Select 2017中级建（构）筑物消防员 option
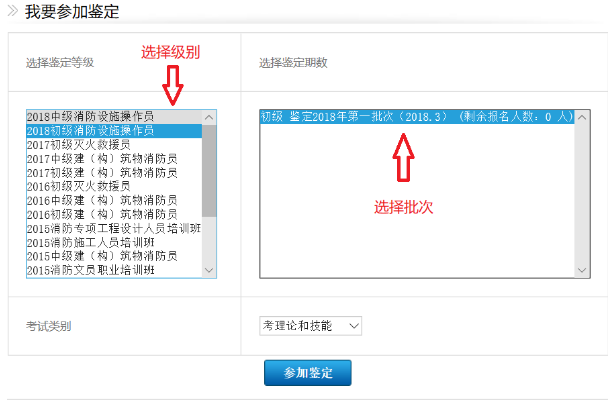 coord(101,159)
